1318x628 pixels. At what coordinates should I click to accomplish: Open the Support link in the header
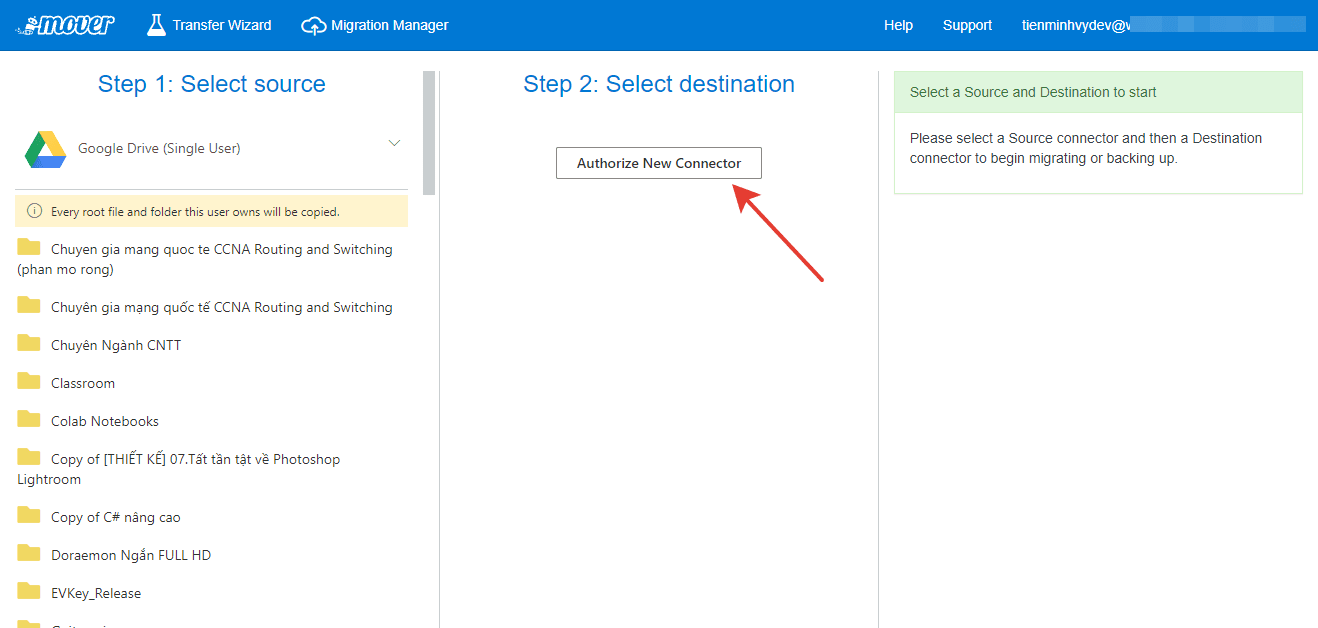pyautogui.click(x=967, y=25)
